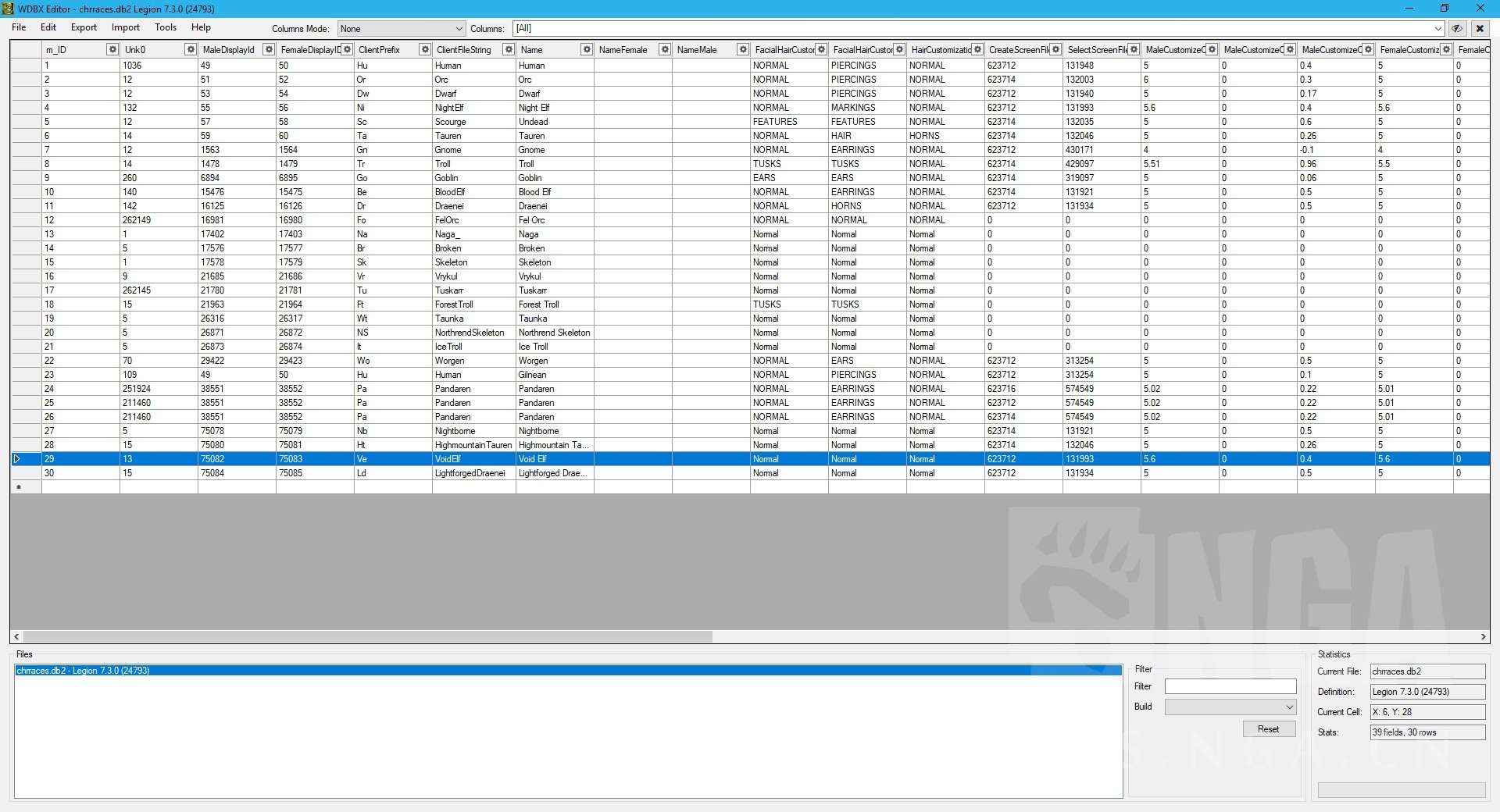Open filter gear on MaleDisplayId column header
The width and height of the screenshot is (1500, 812).
[268, 49]
